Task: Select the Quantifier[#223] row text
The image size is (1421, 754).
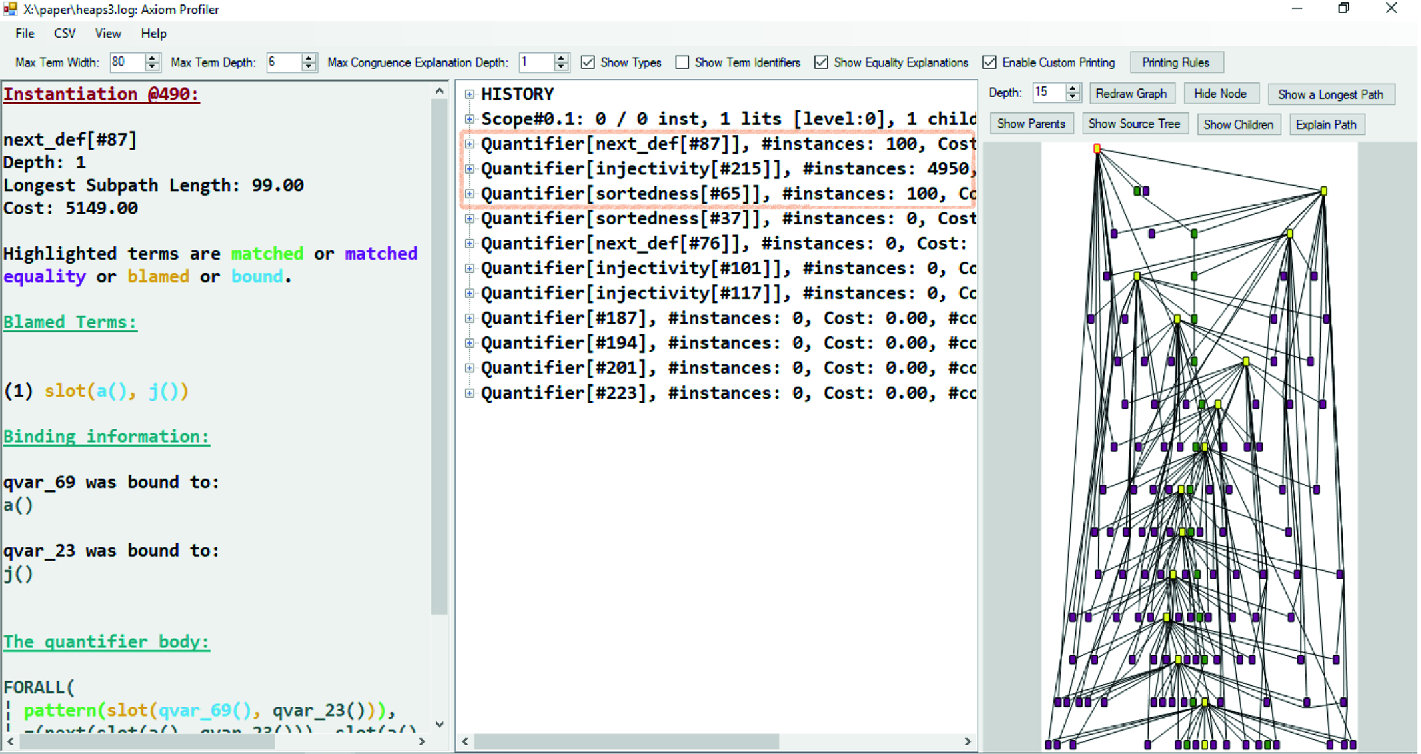Action: (x=728, y=393)
